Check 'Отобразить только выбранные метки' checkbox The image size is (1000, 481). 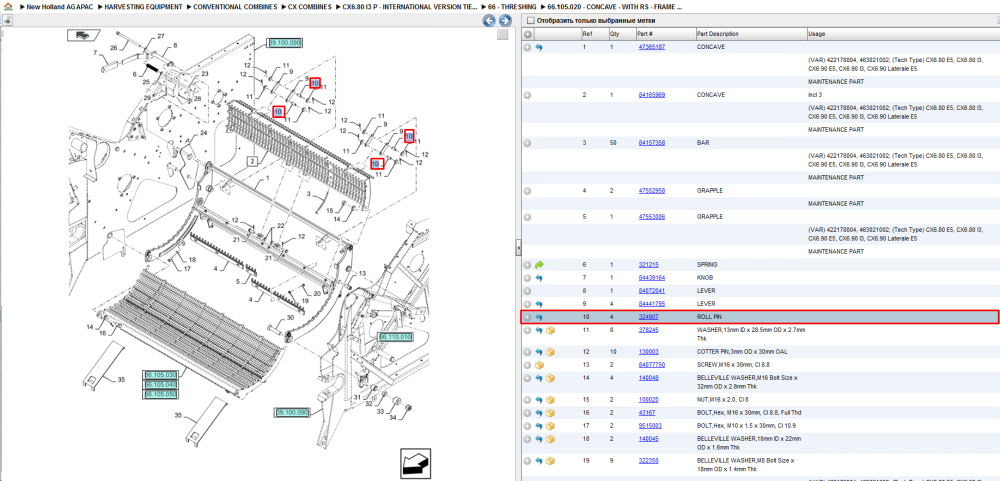click(x=530, y=20)
